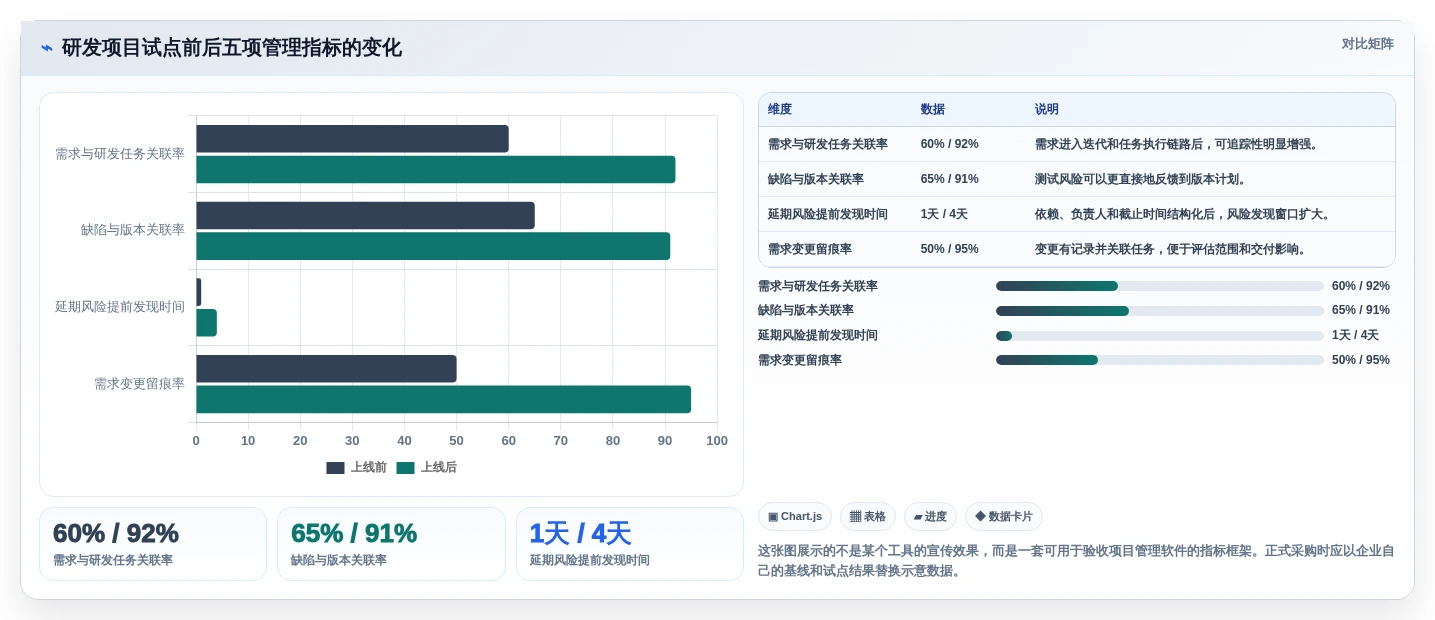Click the green 上线后 bar for 需求与研发任务关联率
The height and width of the screenshot is (620, 1435).
[x=436, y=170]
